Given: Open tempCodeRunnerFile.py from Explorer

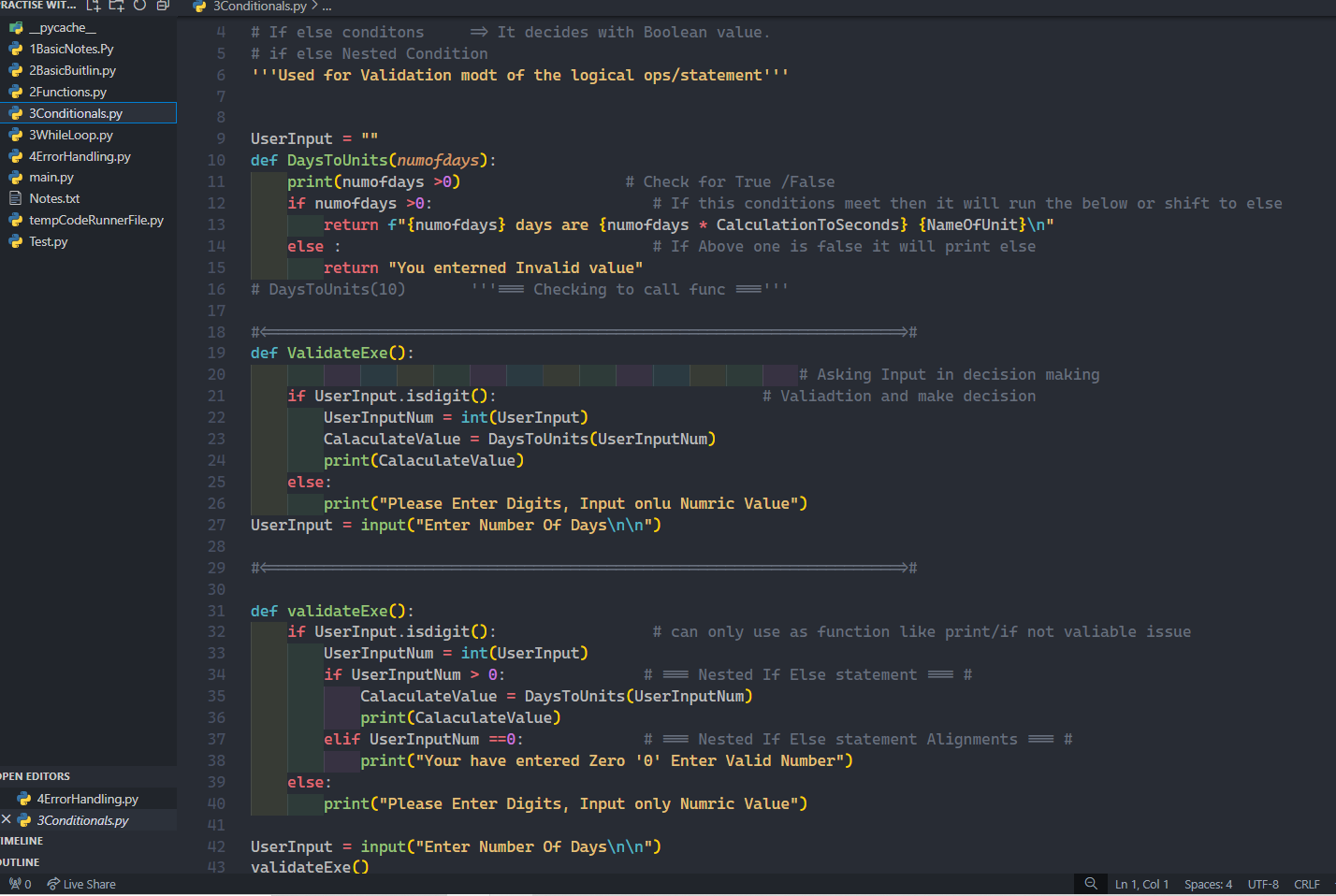Looking at the screenshot, I should click(x=95, y=220).
